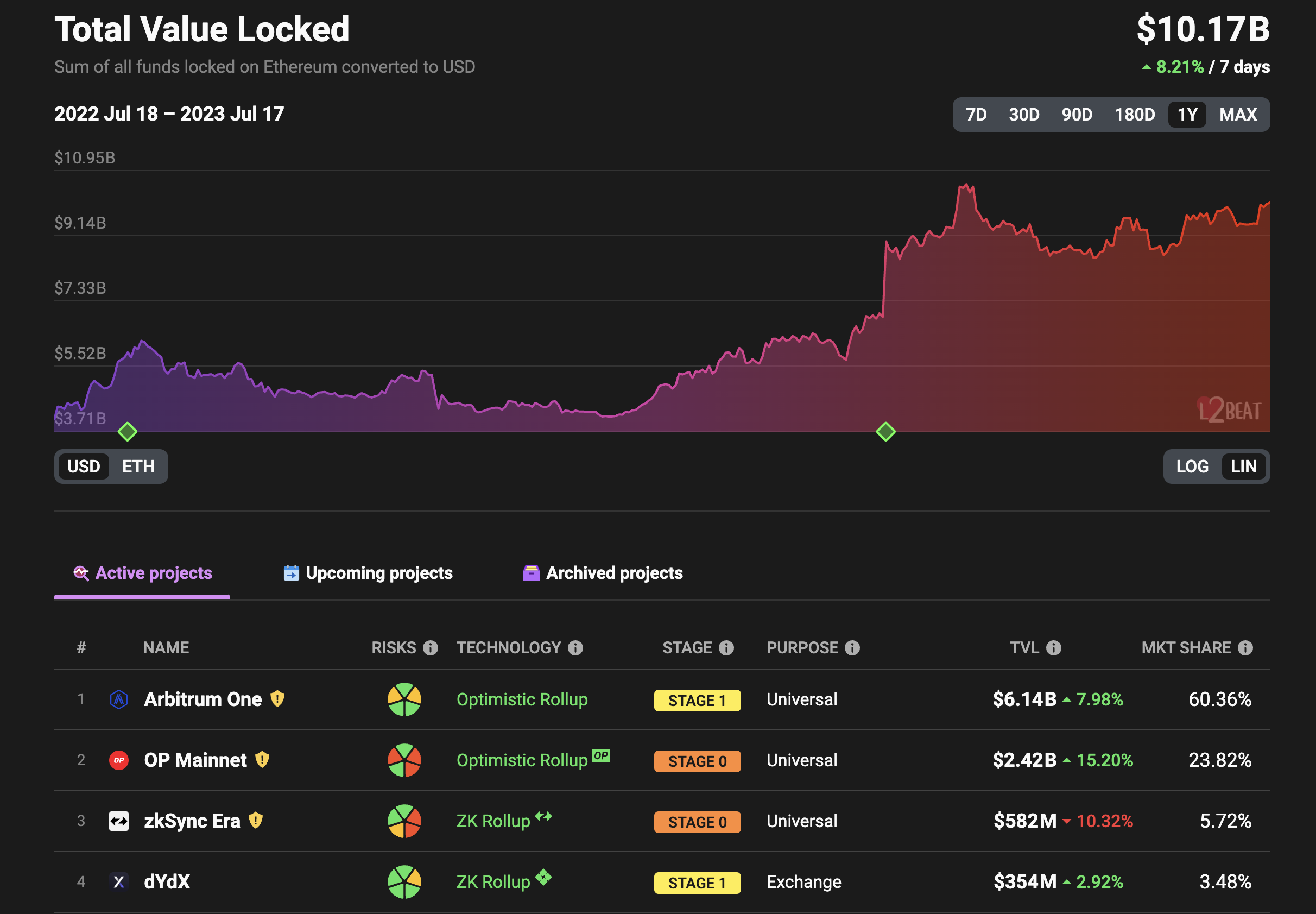Click the Active projects magnifier icon

(x=81, y=573)
